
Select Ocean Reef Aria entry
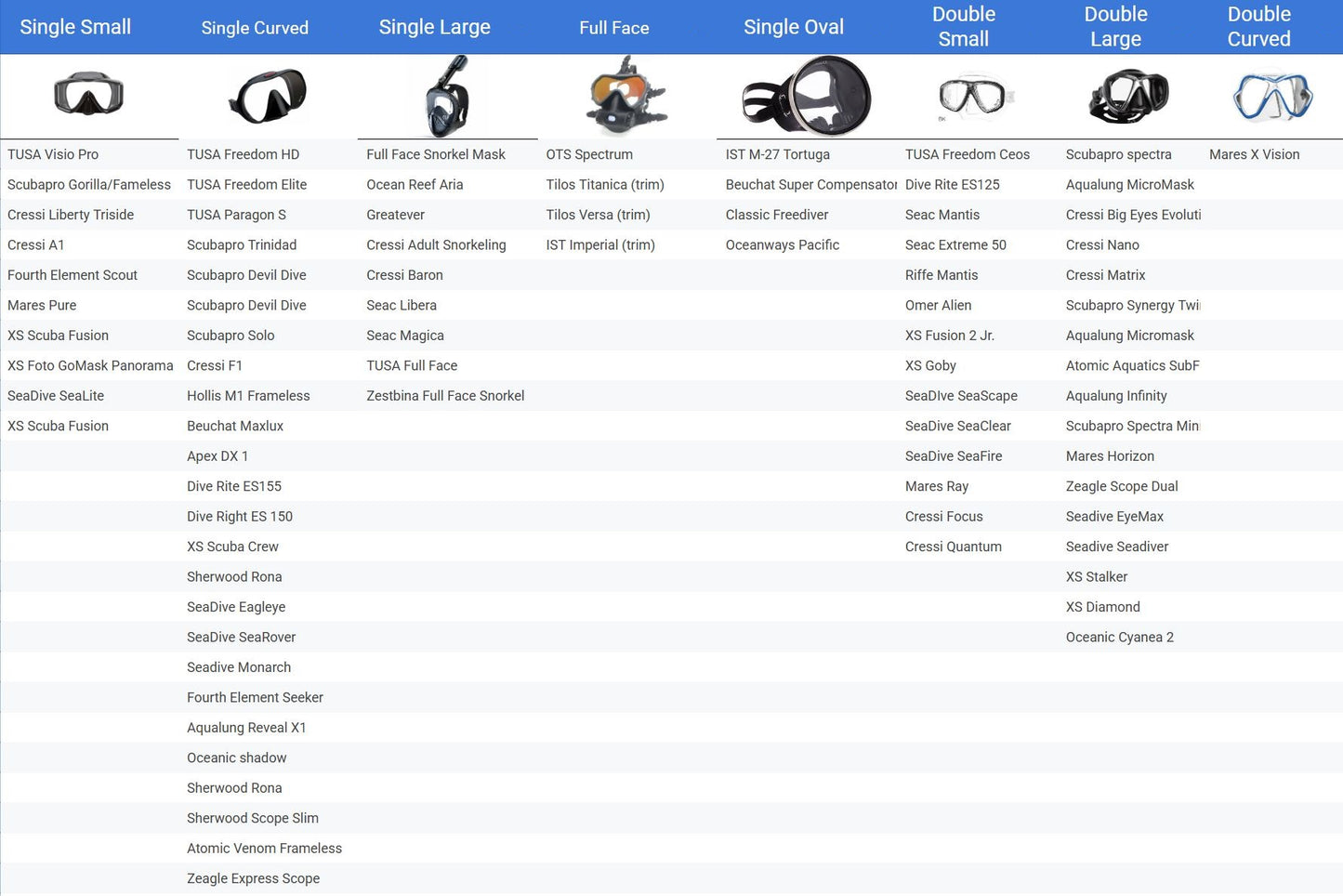(x=415, y=185)
